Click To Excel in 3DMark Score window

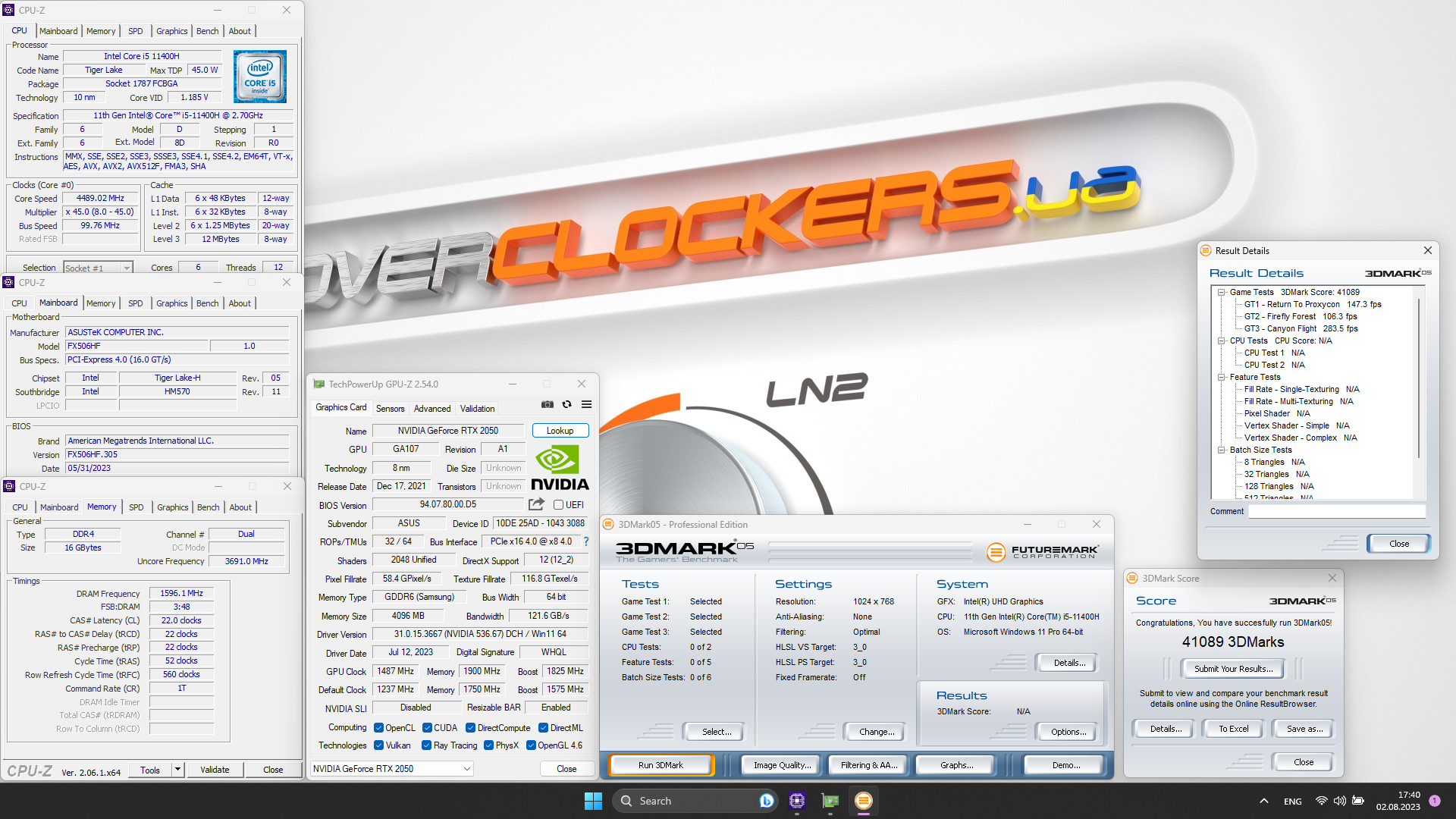coord(1233,729)
